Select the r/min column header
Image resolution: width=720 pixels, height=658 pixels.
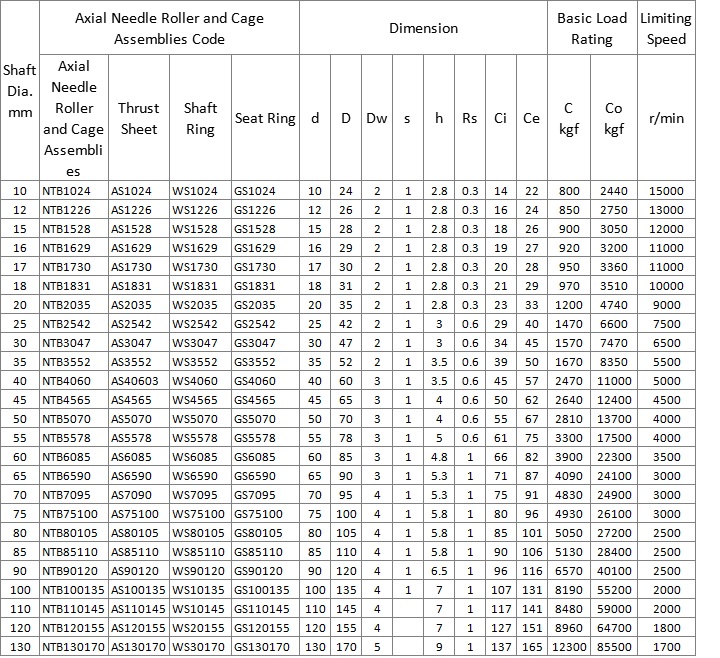point(666,118)
